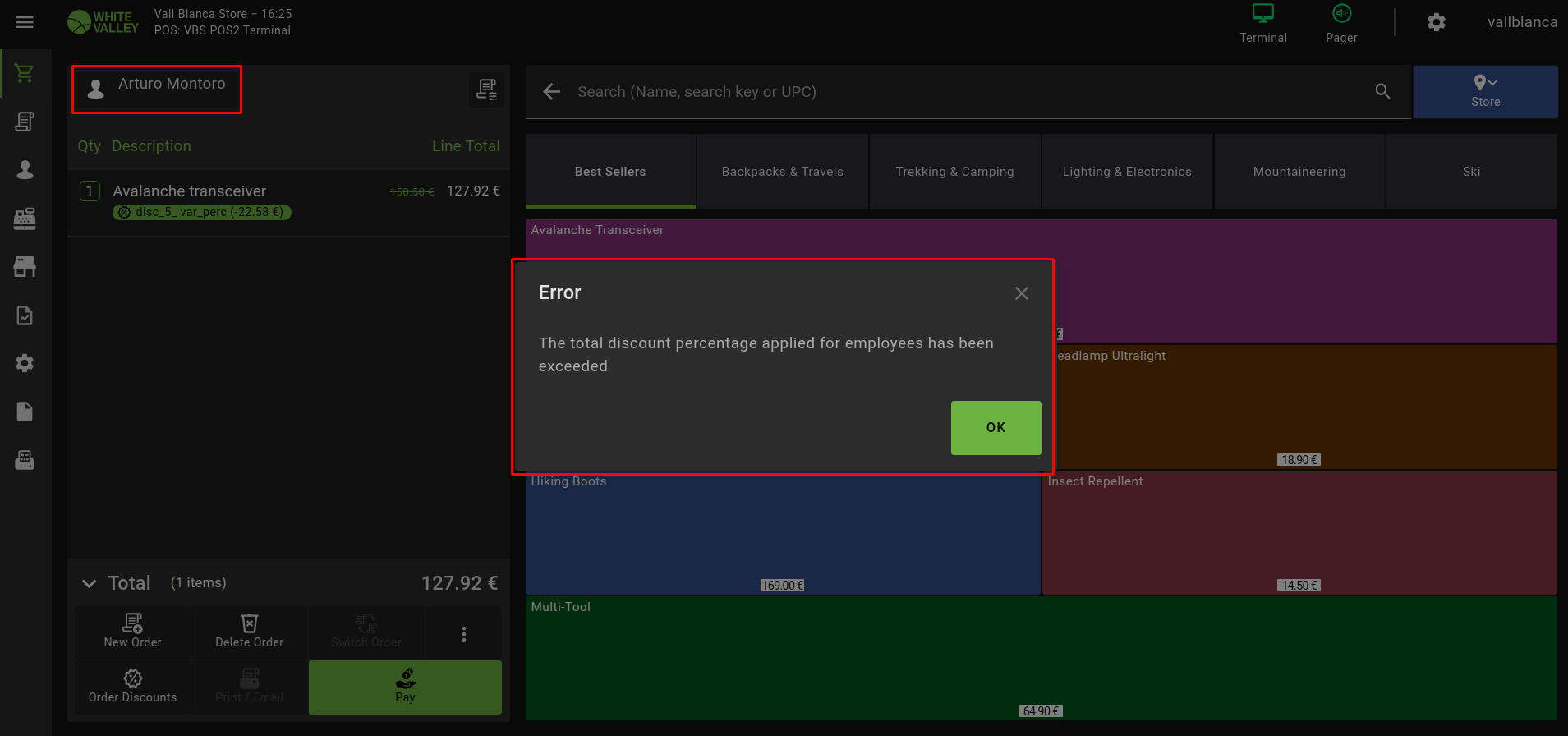Click the back arrow beside search
The image size is (1568, 736).
point(551,92)
